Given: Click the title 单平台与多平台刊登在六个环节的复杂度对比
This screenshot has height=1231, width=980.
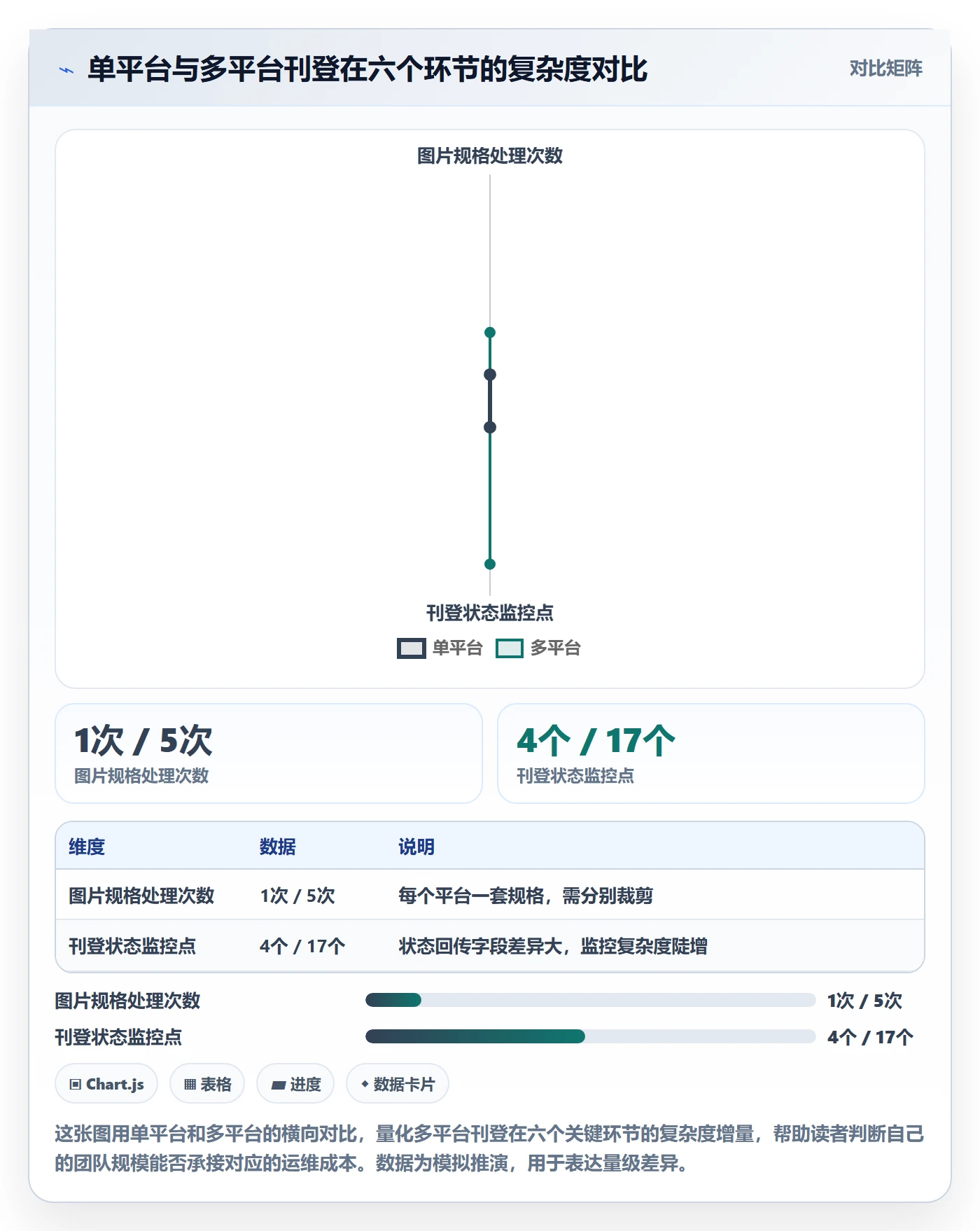Looking at the screenshot, I should 367,69.
